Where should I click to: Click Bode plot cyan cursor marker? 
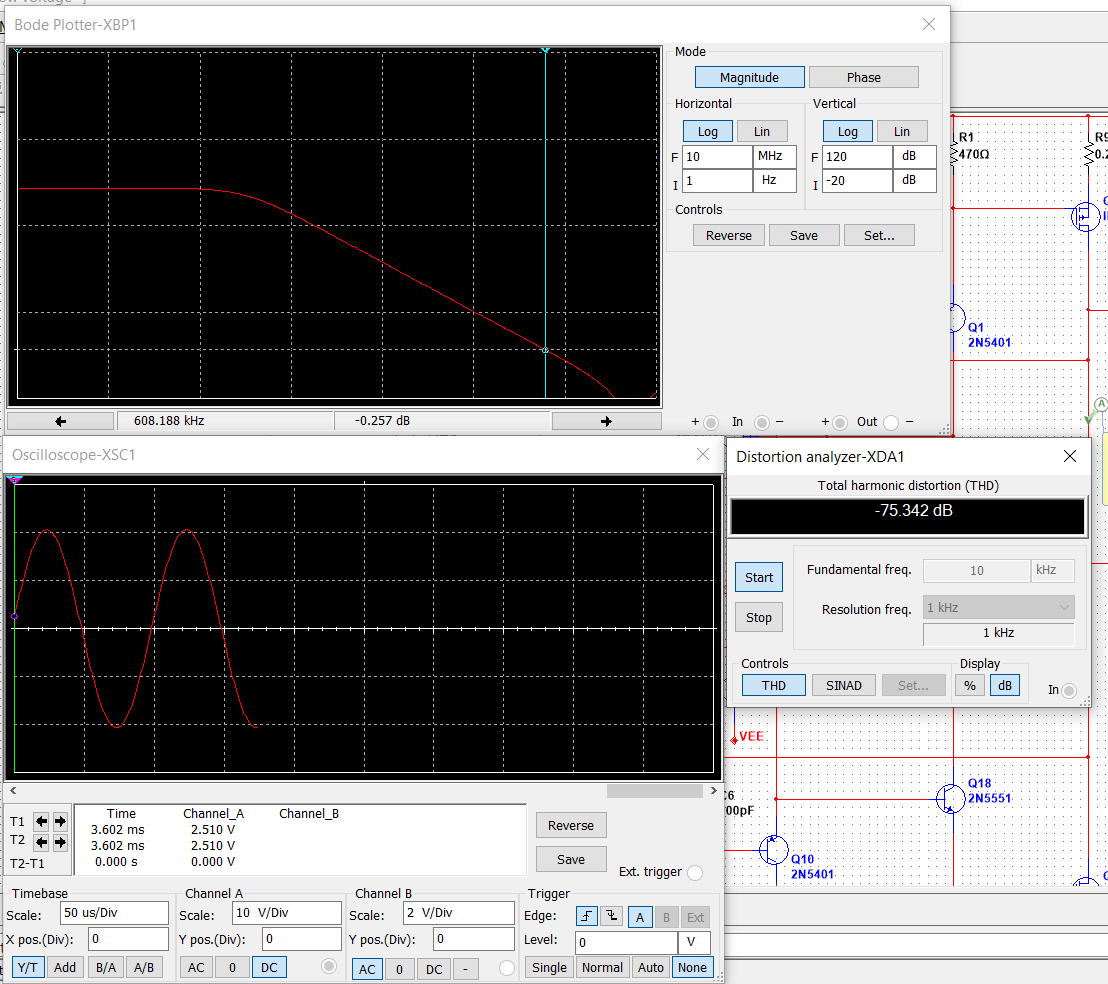[x=545, y=350]
